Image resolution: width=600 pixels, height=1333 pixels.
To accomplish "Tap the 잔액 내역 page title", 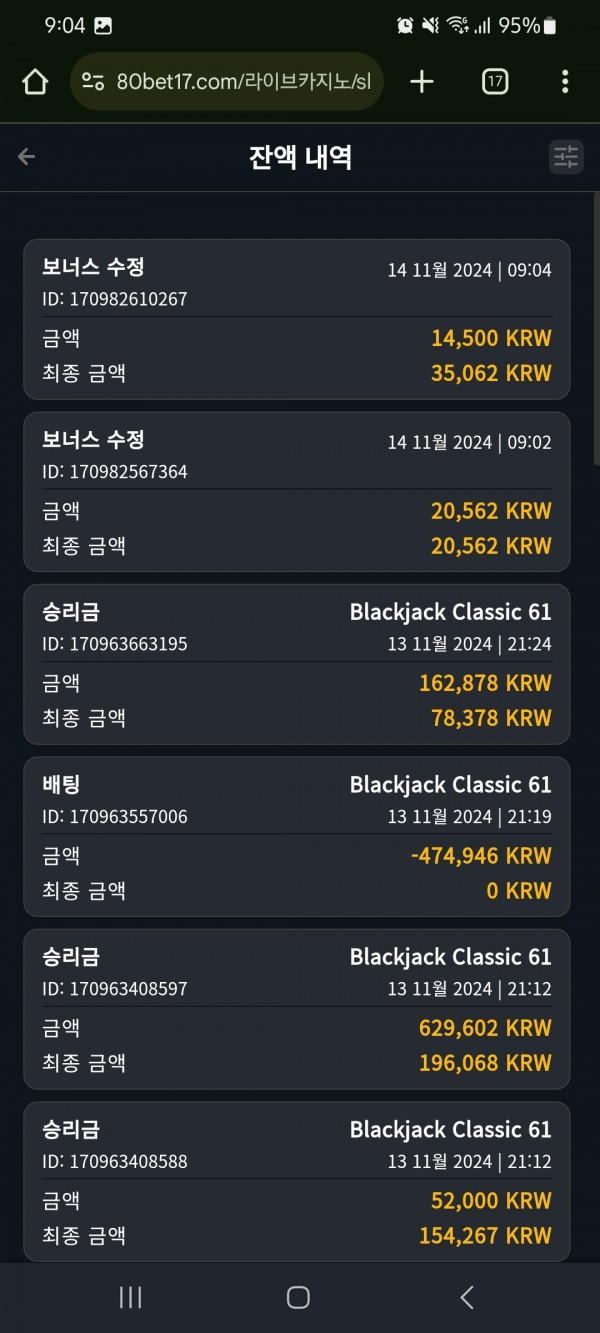I will click(300, 157).
